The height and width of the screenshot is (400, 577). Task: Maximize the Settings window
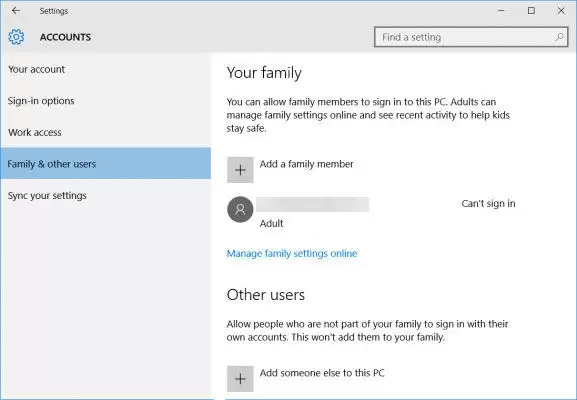pos(531,11)
